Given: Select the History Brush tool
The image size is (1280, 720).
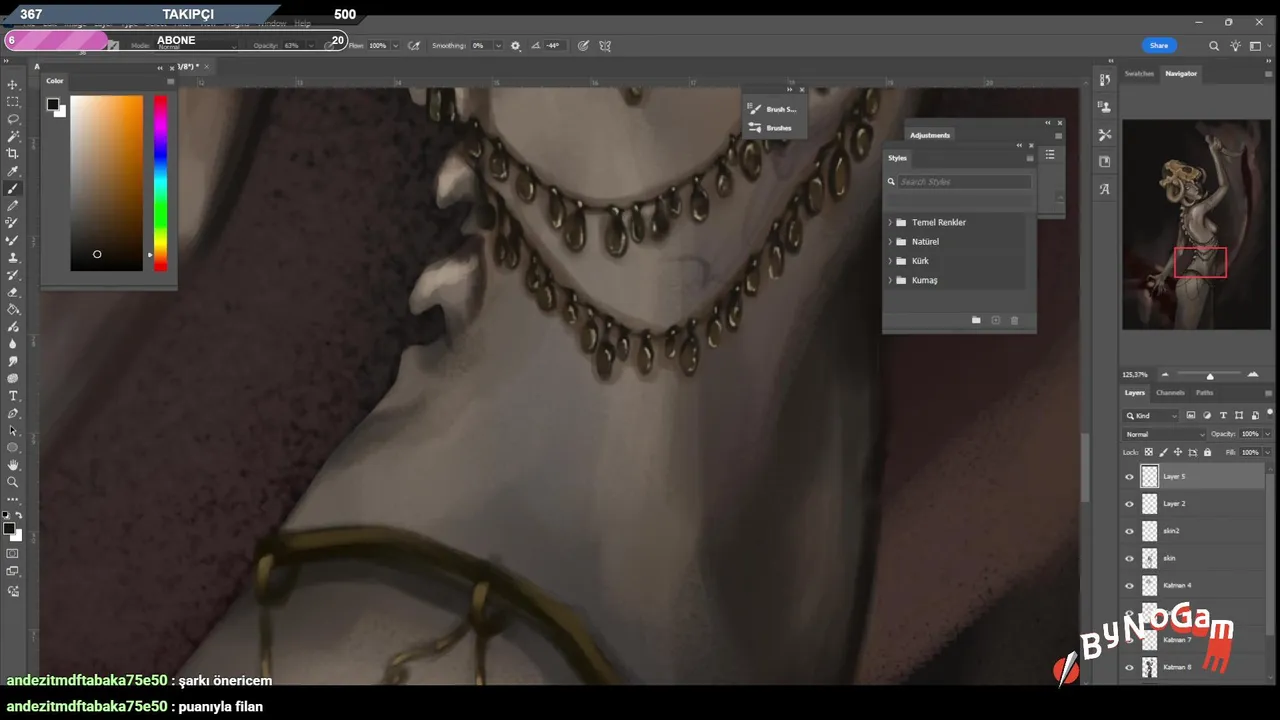Looking at the screenshot, I should coord(13,275).
